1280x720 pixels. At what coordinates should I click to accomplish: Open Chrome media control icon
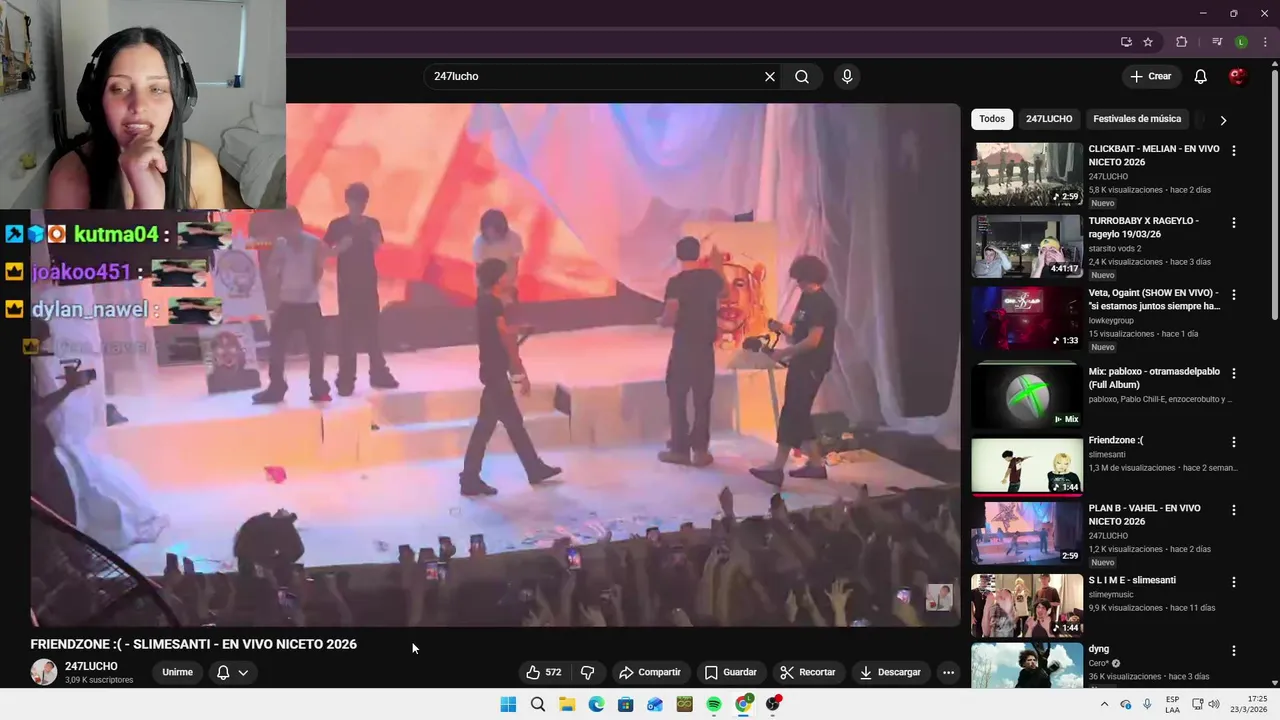(x=1217, y=42)
